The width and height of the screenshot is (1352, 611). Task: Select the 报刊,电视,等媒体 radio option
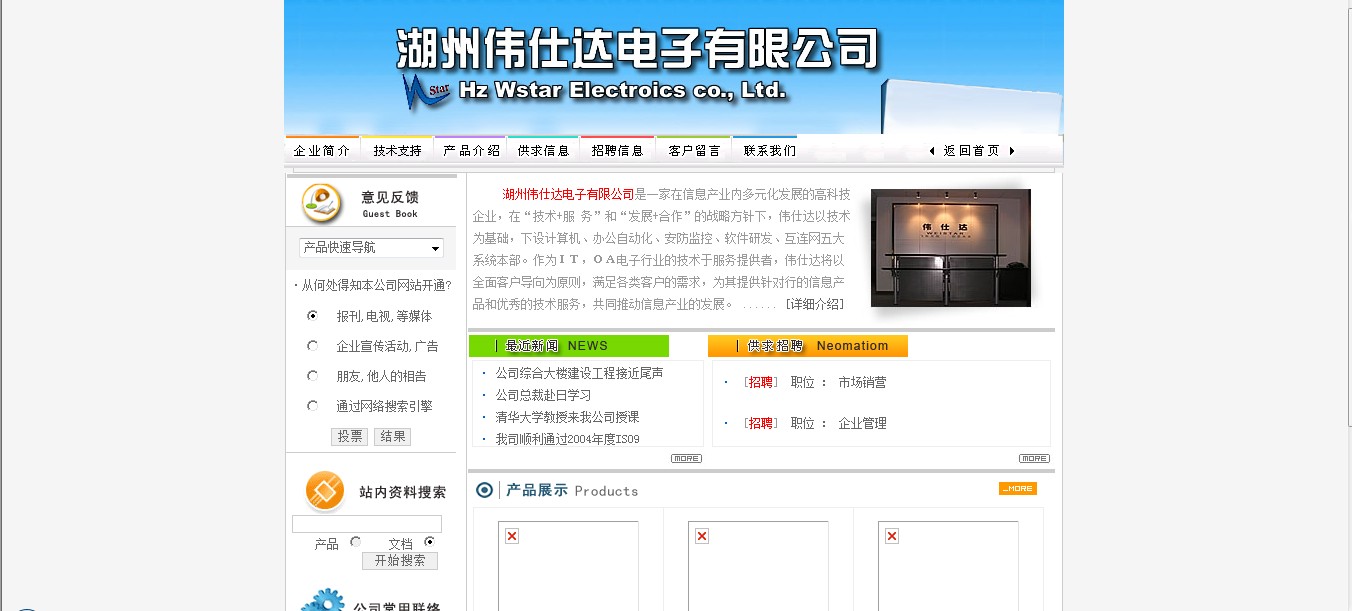point(313,316)
